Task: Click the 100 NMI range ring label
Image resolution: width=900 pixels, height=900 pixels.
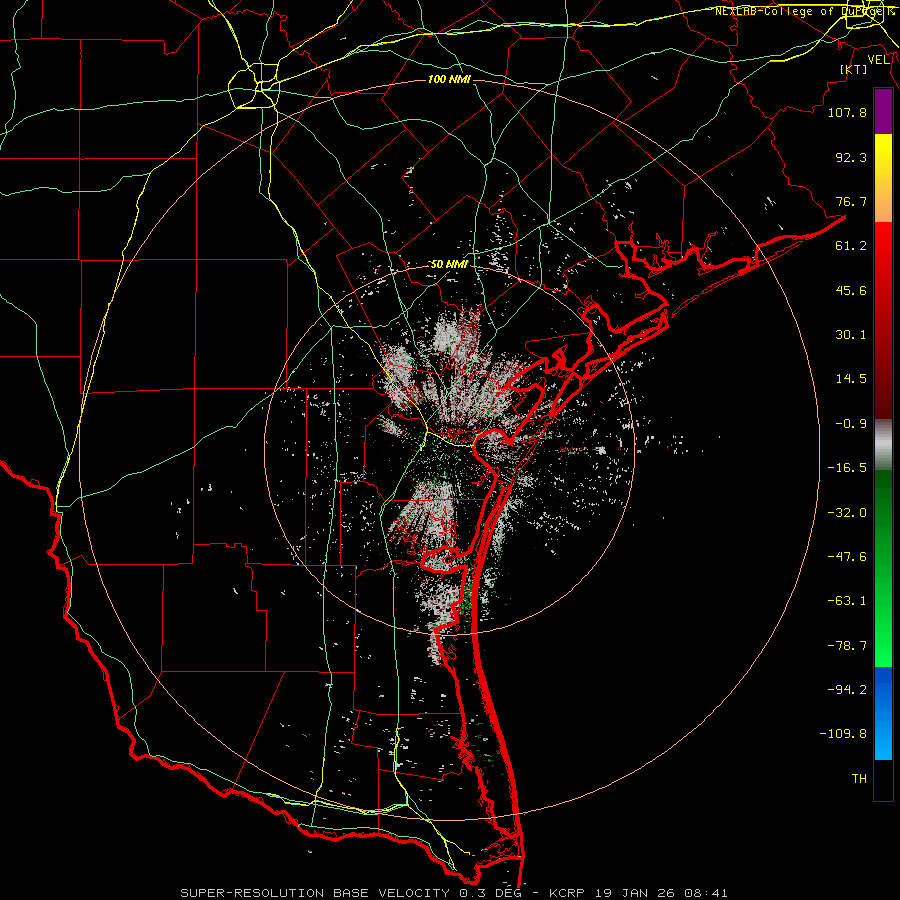Action: [x=449, y=79]
